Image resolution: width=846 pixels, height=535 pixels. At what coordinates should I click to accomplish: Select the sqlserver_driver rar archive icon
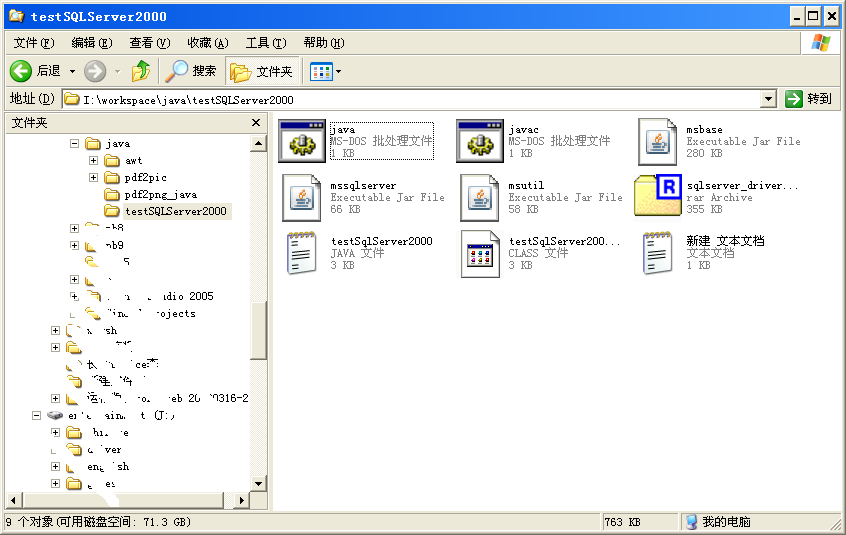tap(658, 195)
